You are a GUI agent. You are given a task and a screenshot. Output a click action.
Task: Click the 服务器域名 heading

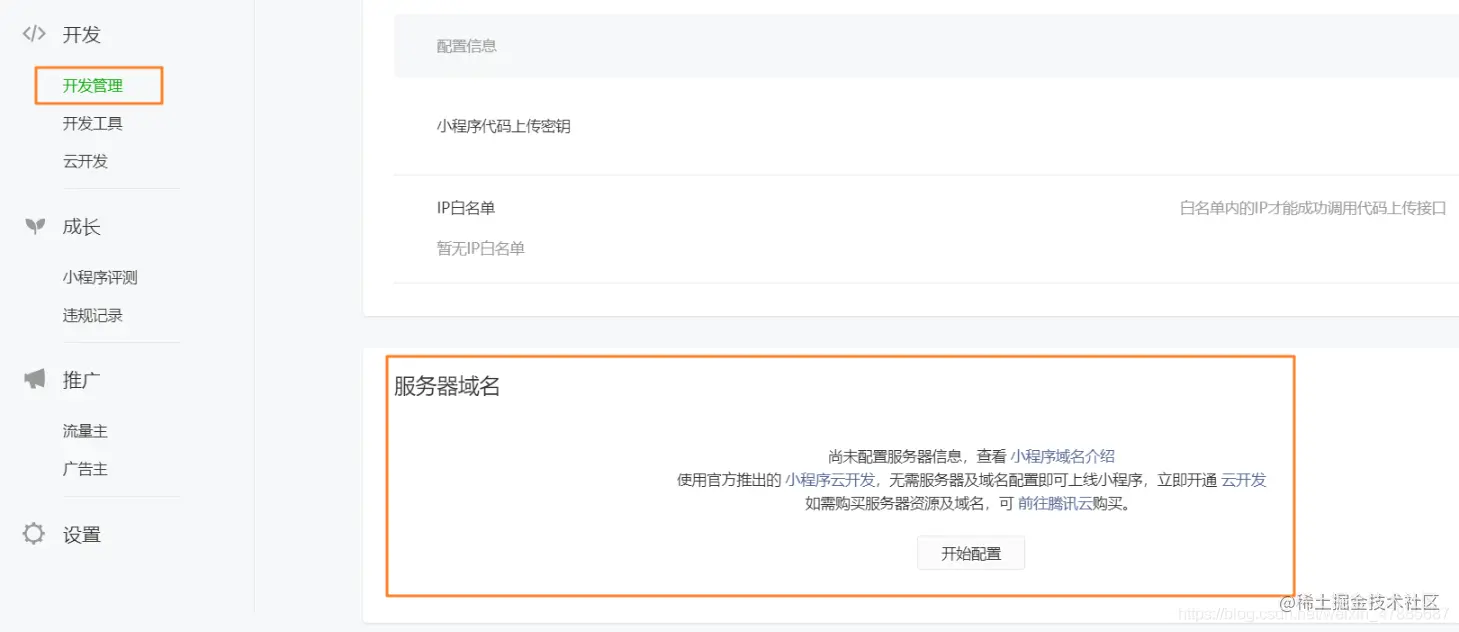click(x=447, y=387)
